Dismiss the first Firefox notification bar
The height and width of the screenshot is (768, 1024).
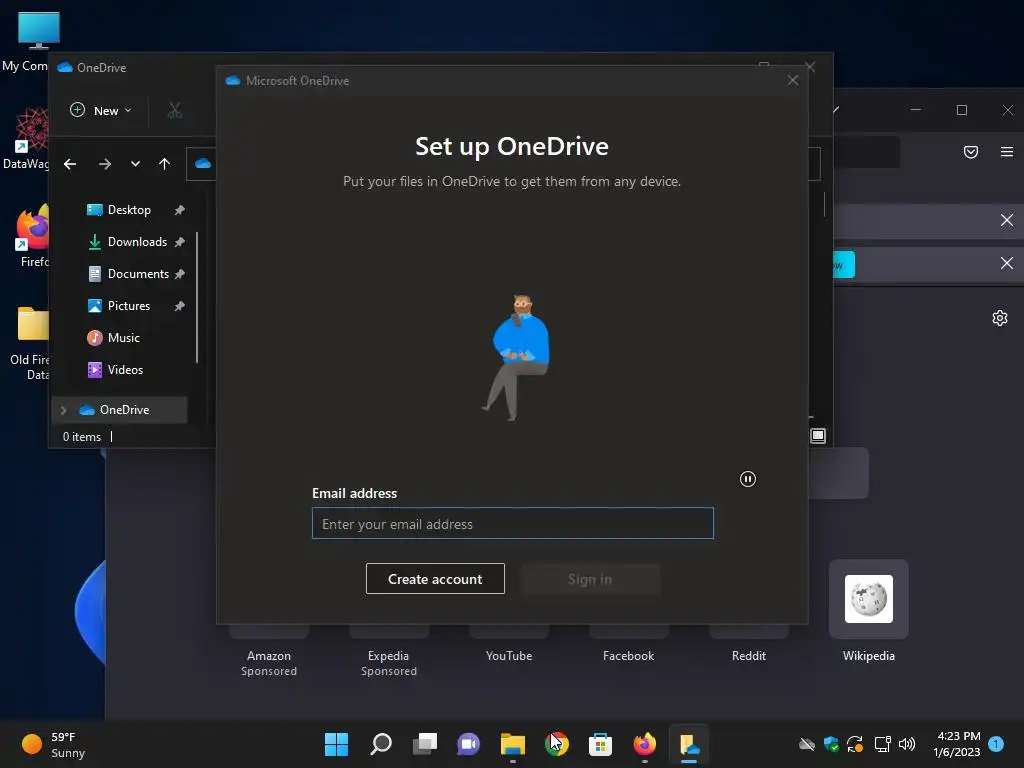coord(1007,220)
